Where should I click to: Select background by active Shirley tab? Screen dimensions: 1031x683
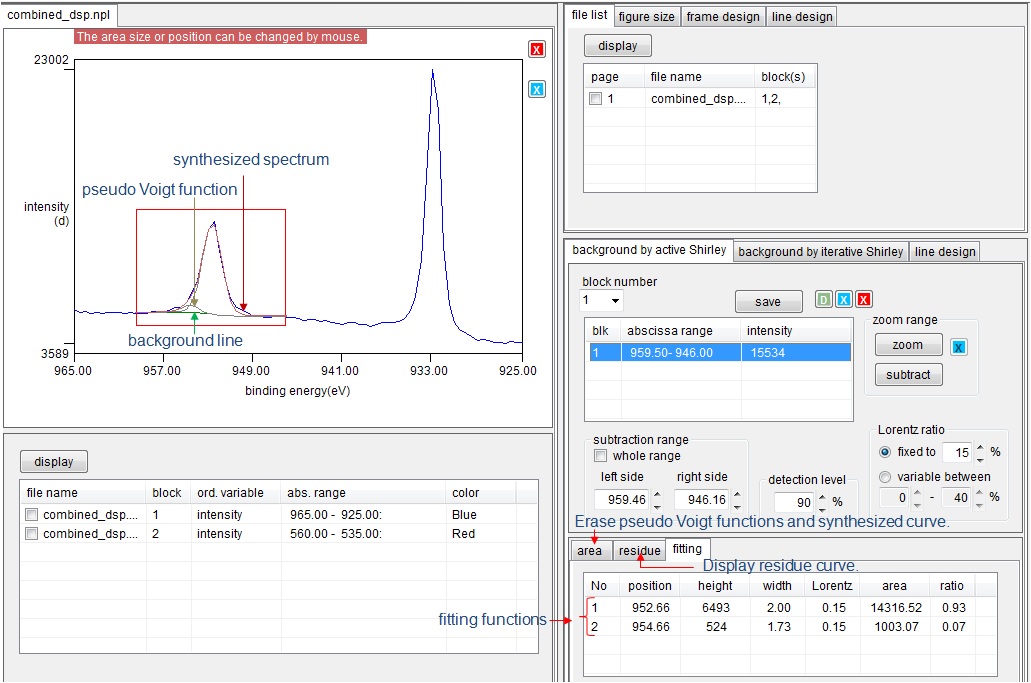[x=649, y=250]
